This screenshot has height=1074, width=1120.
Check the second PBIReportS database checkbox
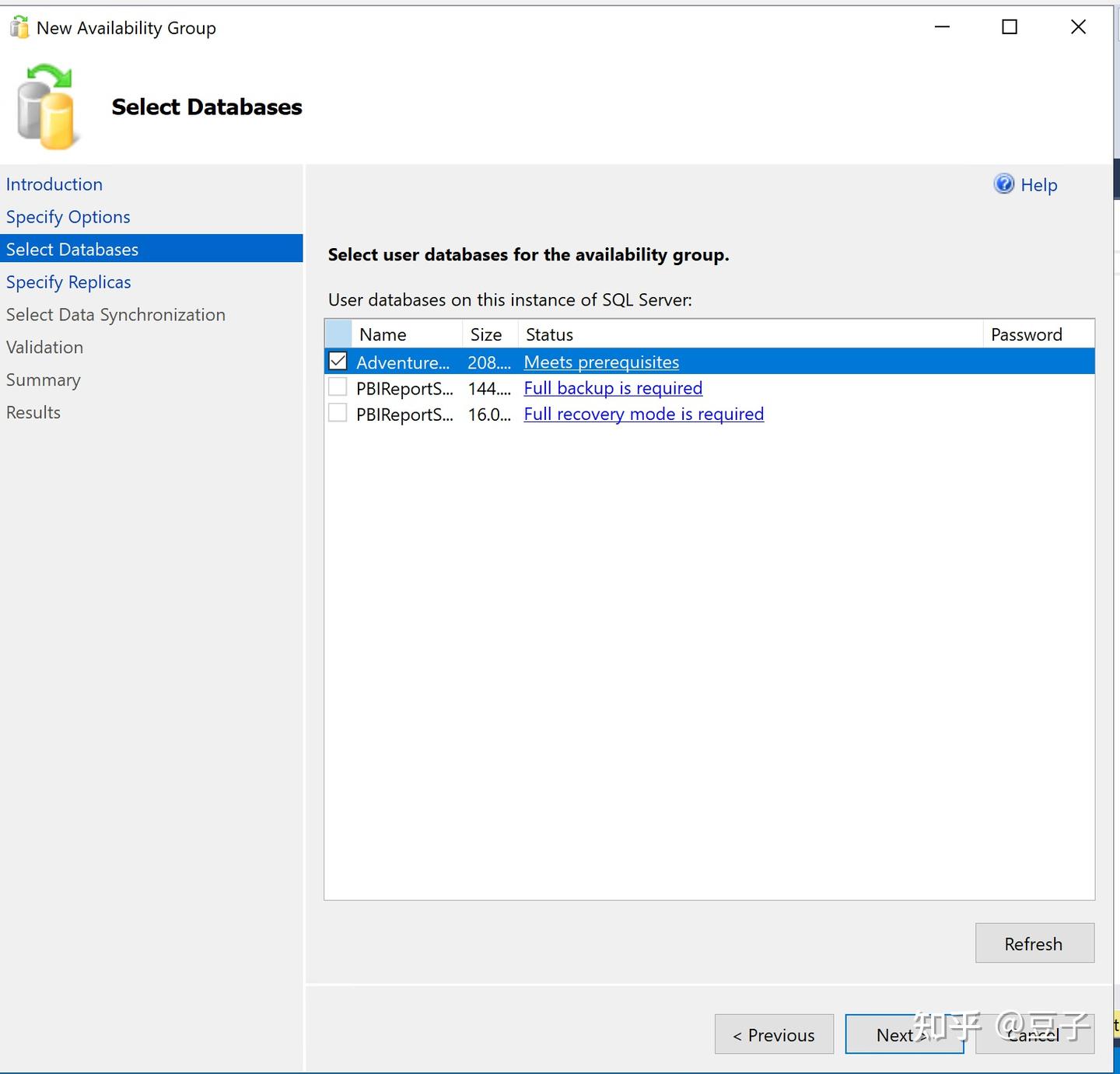338,413
